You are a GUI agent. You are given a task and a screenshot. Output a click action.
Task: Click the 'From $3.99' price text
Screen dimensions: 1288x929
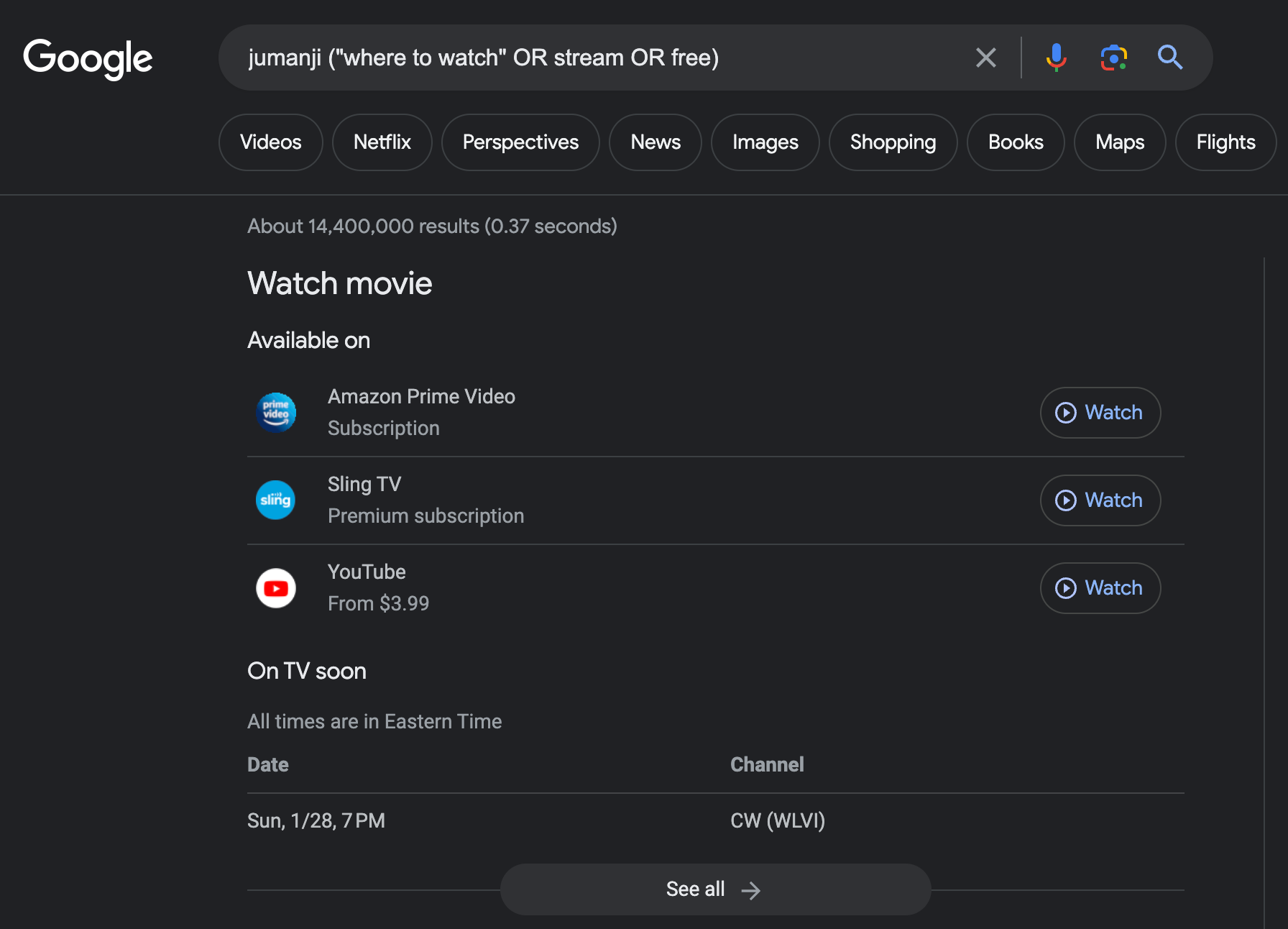point(379,603)
